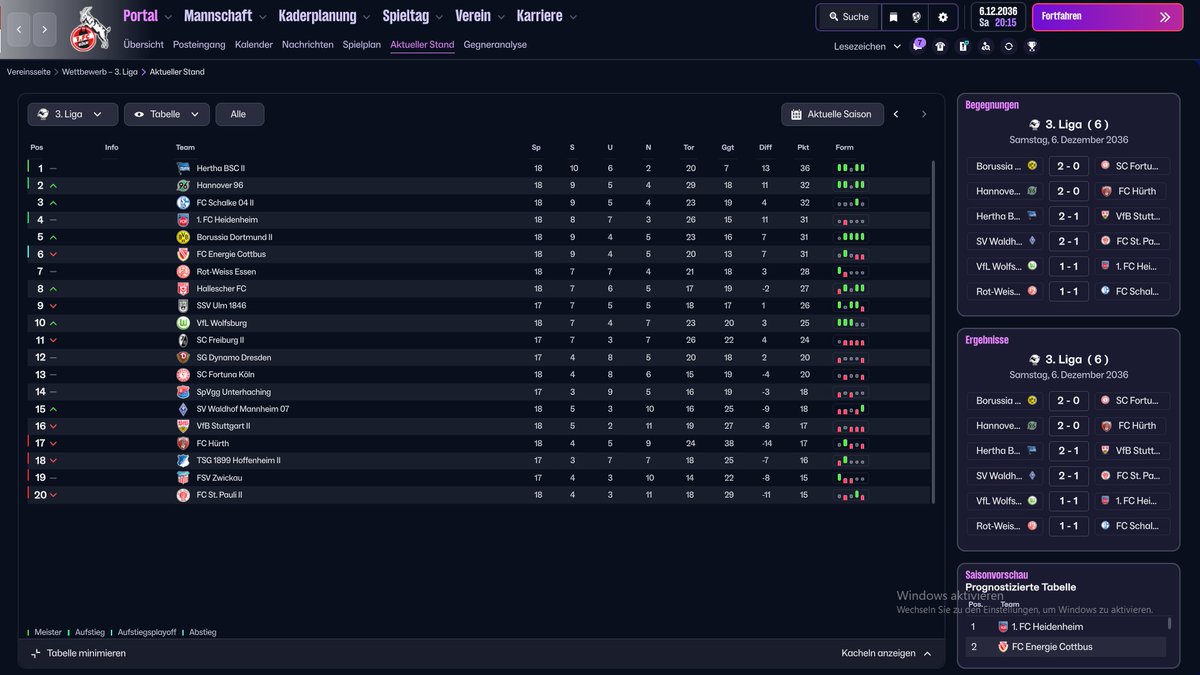The height and width of the screenshot is (675, 1200).
Task: Expand the Verein menu chevron
Action: click(x=500, y=17)
